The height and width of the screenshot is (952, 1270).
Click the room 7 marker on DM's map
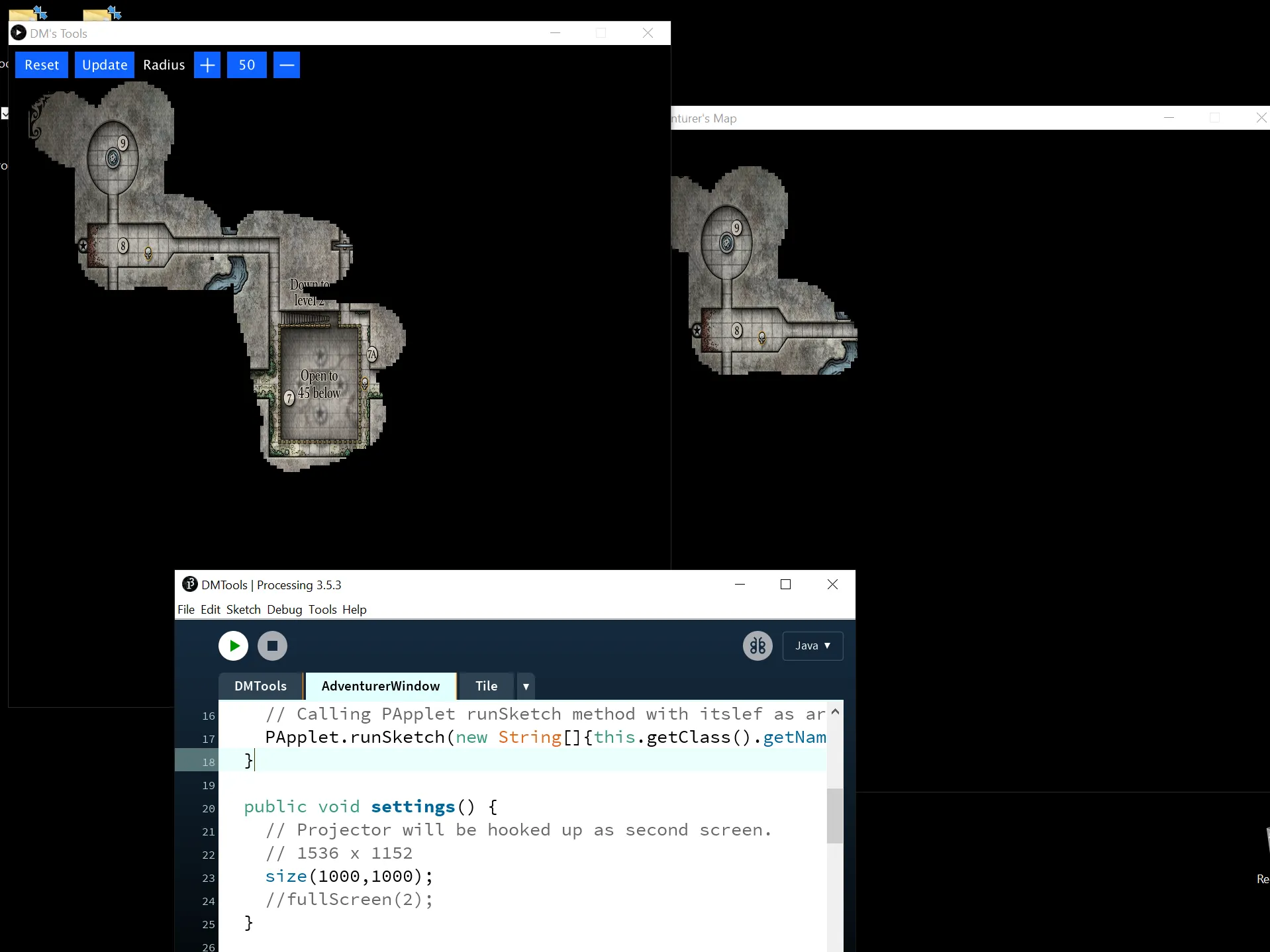(289, 398)
